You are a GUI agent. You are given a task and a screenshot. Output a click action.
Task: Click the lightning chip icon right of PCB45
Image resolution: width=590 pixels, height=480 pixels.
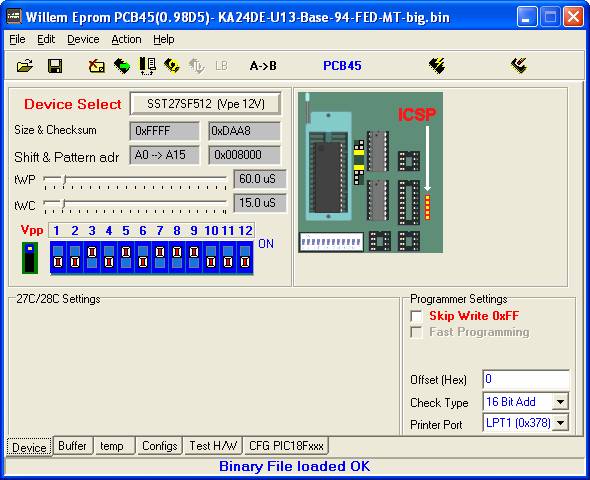(436, 66)
